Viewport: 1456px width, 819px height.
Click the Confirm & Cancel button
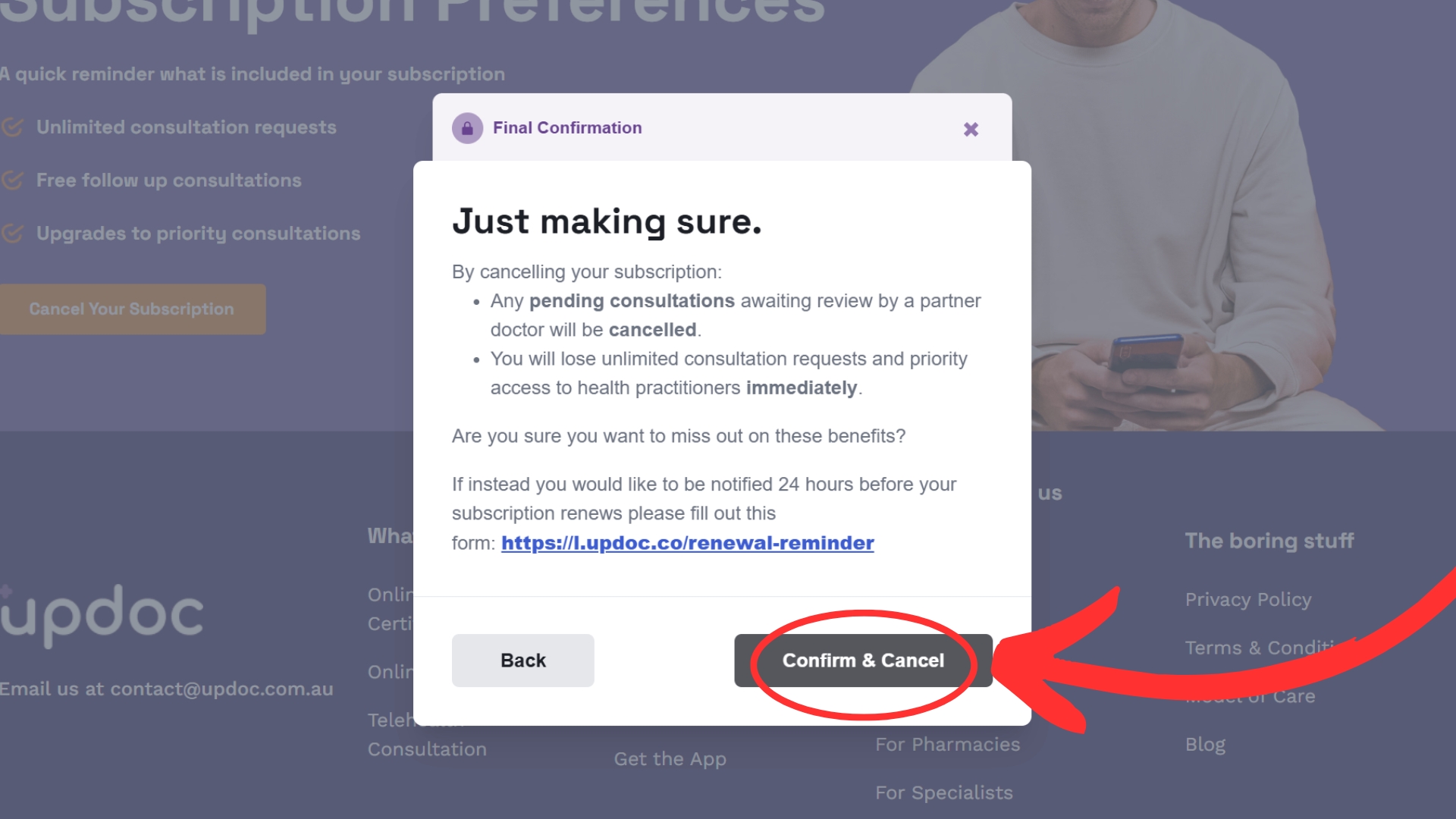click(x=863, y=661)
